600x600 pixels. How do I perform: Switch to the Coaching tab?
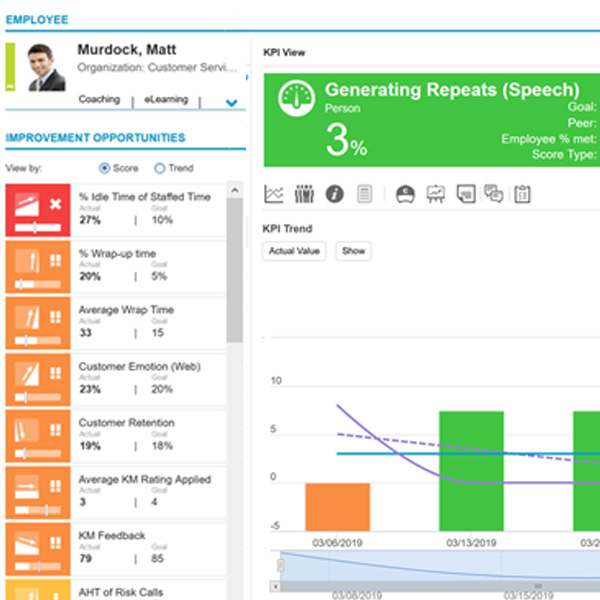[99, 100]
